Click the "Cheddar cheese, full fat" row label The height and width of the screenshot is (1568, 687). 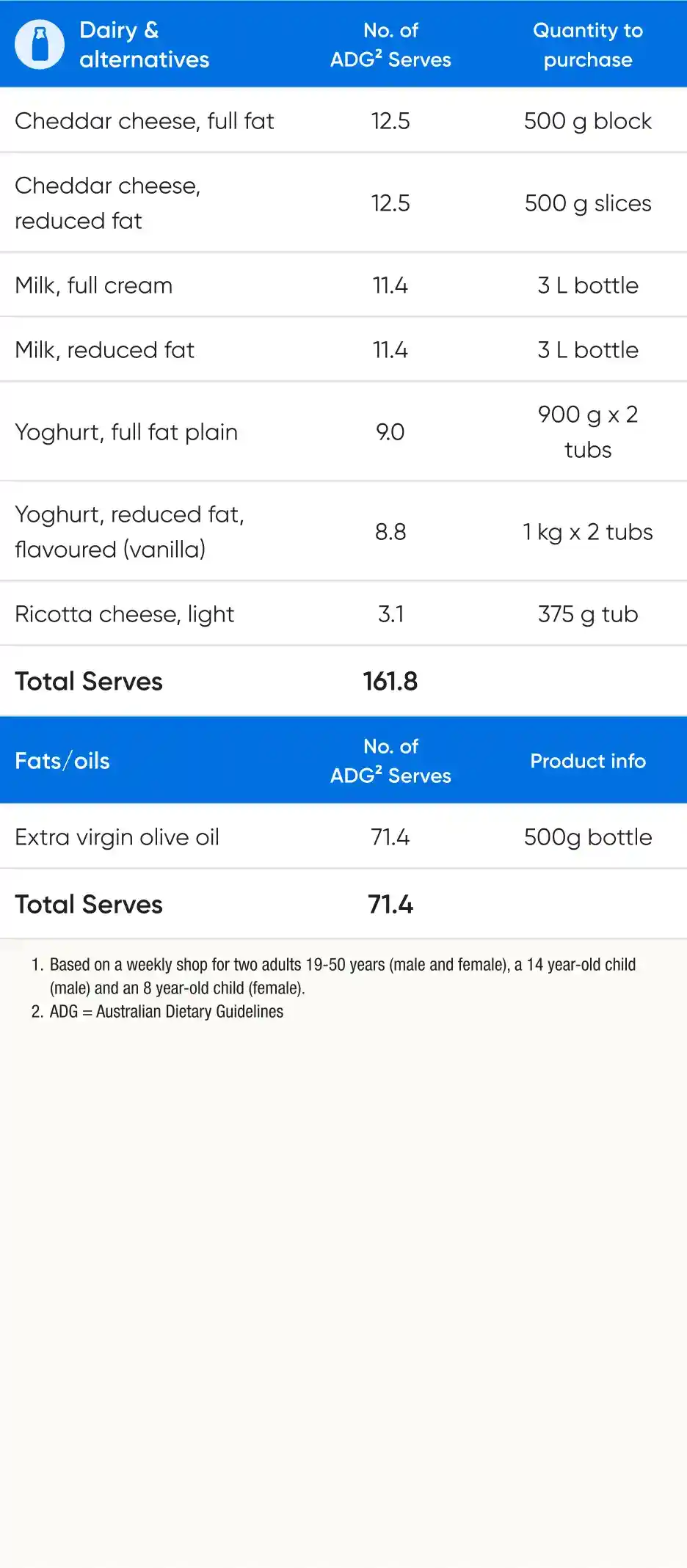pos(144,120)
